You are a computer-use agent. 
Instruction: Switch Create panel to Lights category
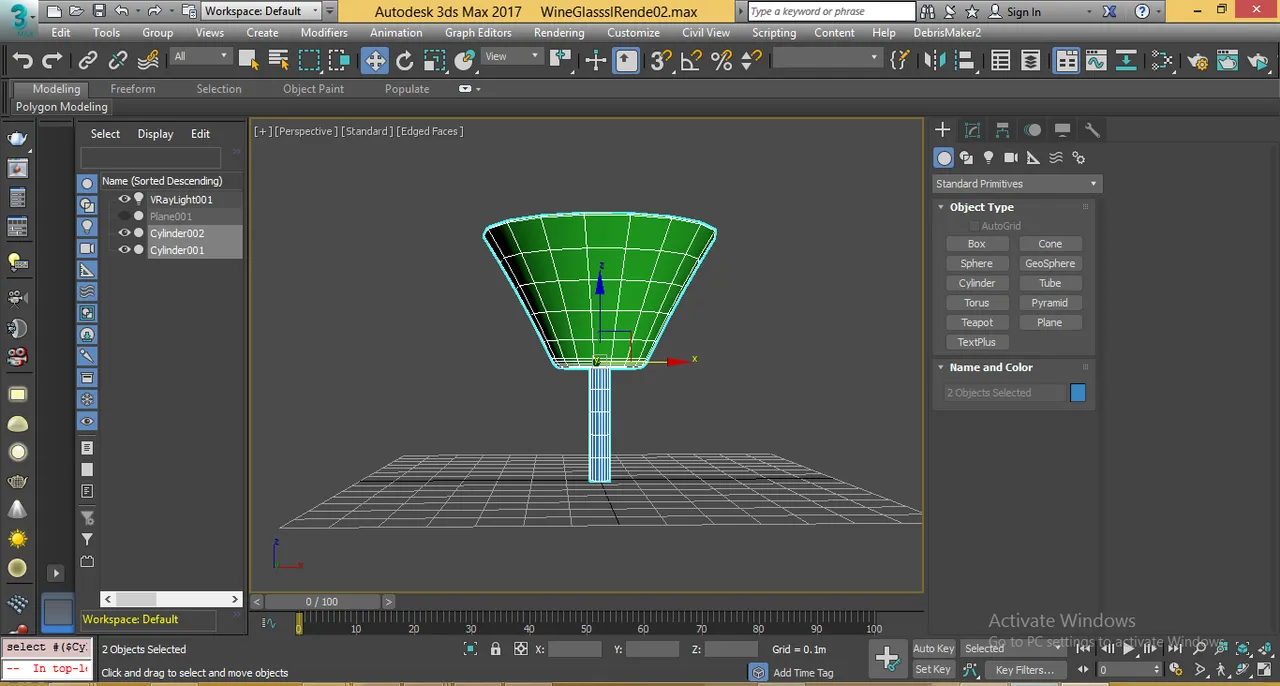(989, 158)
